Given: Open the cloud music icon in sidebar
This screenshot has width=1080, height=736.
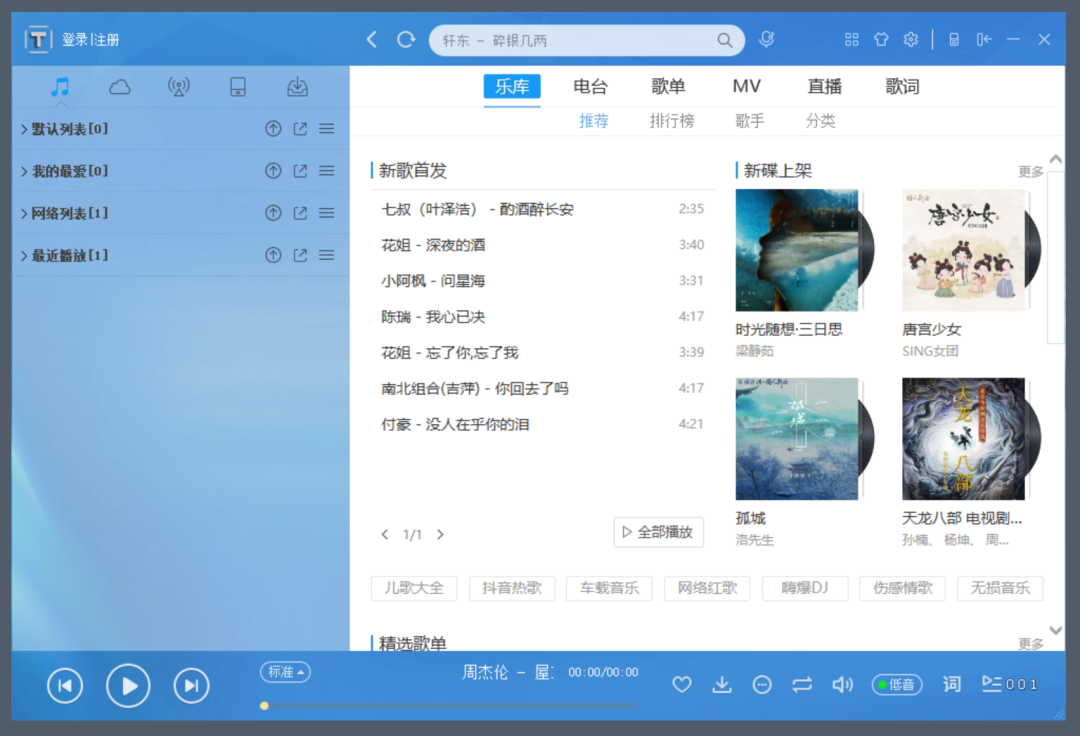Looking at the screenshot, I should click(x=120, y=87).
